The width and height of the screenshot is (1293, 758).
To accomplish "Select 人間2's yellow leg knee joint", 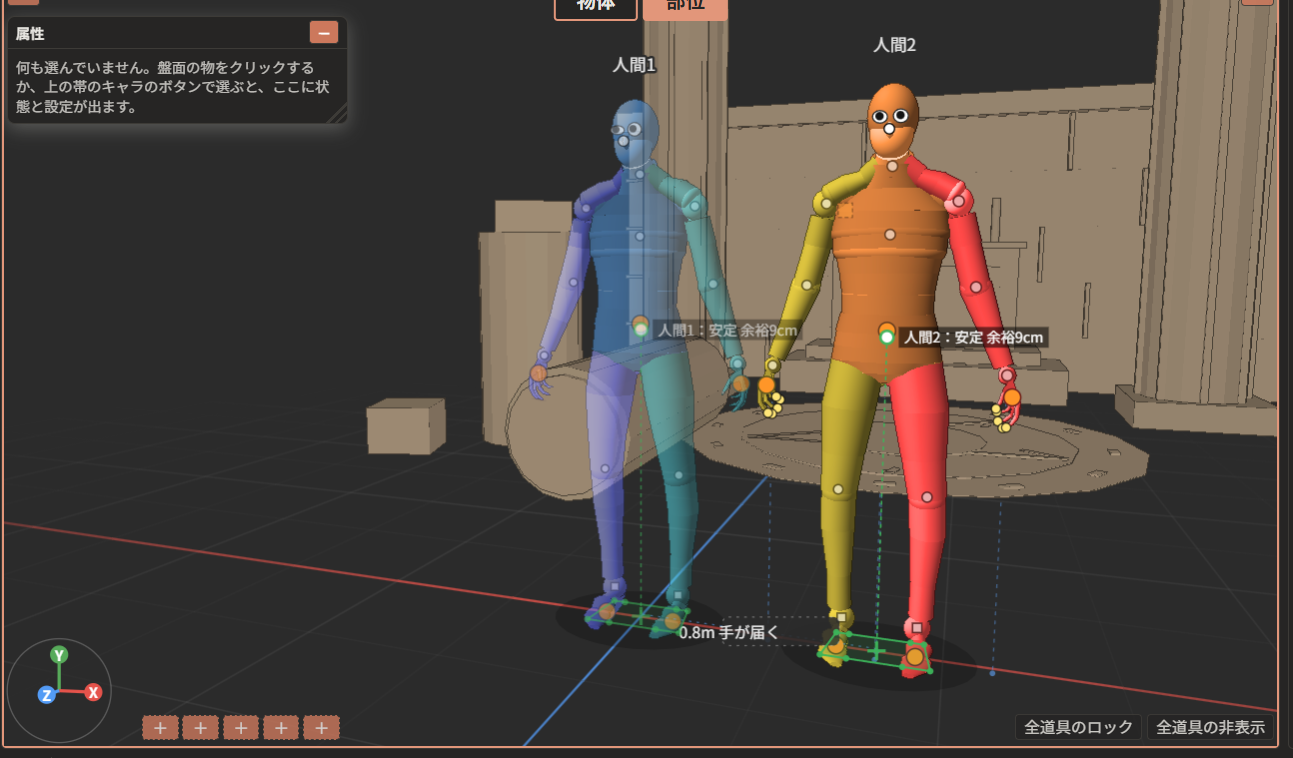I will pos(838,490).
